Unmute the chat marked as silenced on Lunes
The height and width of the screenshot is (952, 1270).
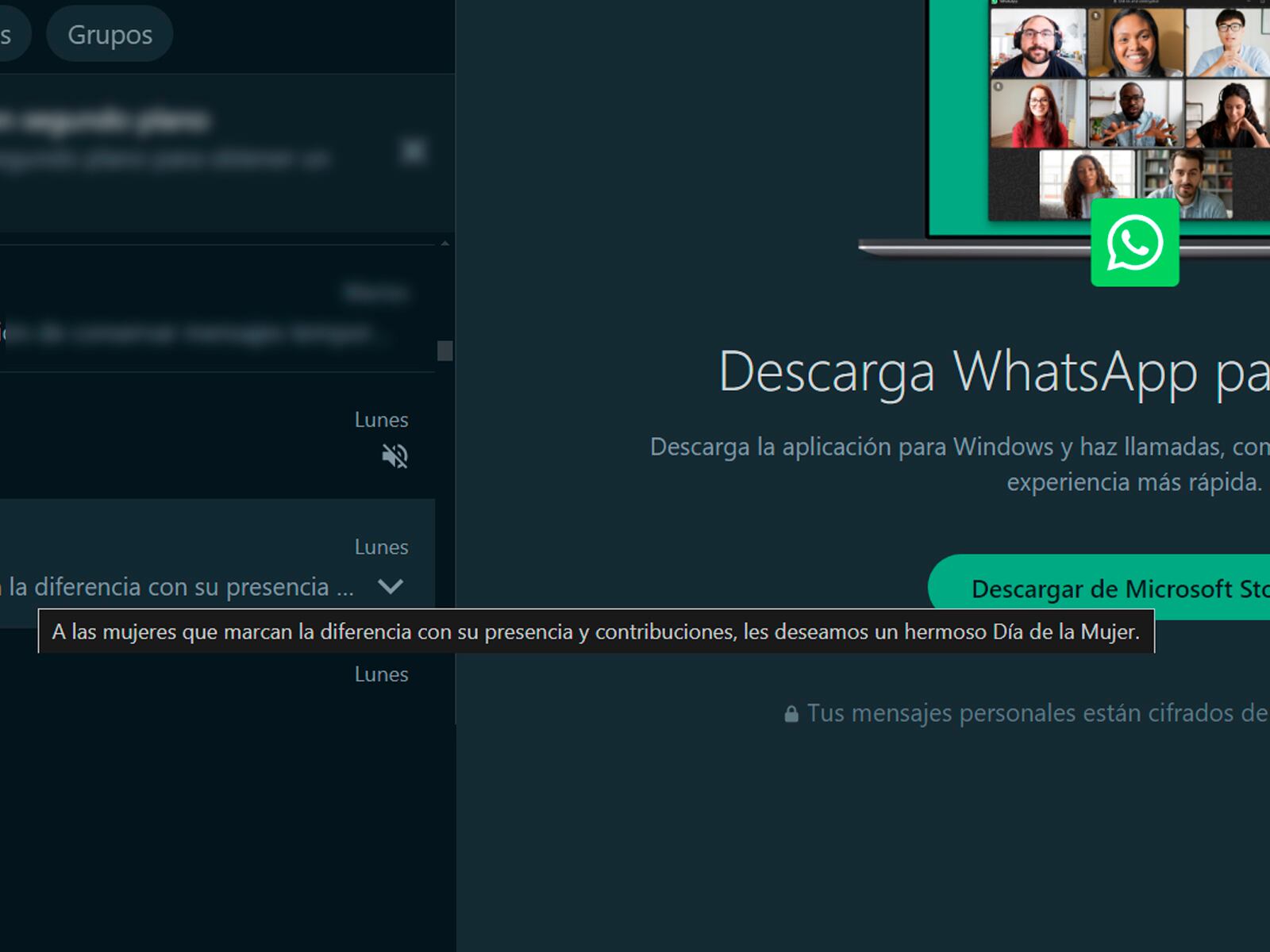[394, 455]
